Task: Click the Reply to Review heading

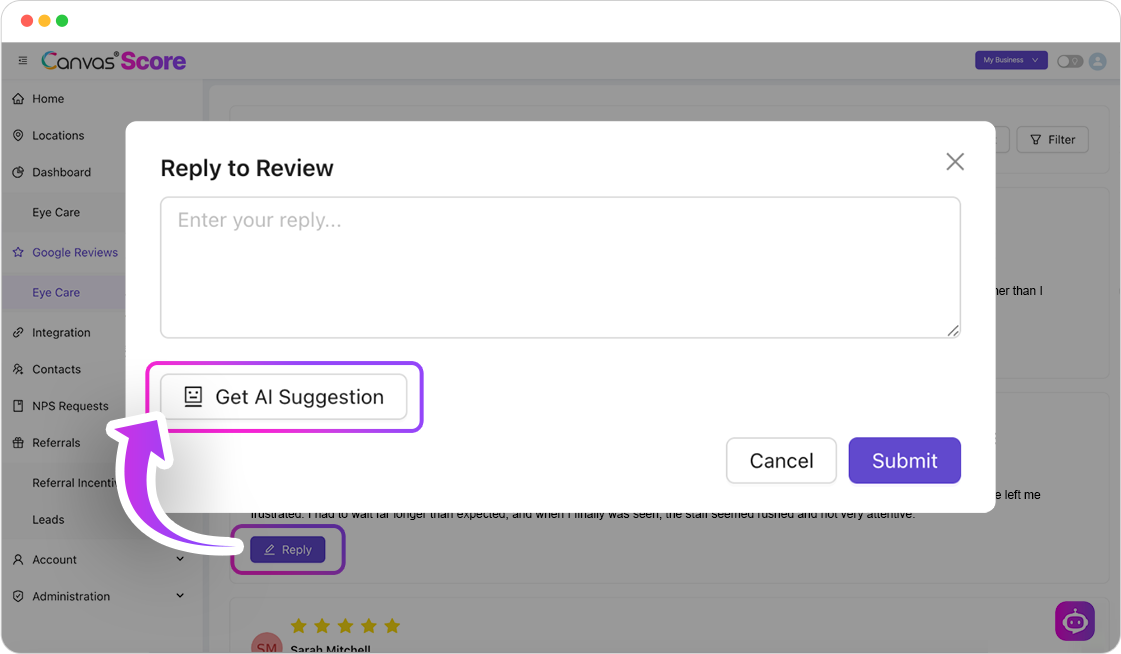Action: [x=247, y=168]
